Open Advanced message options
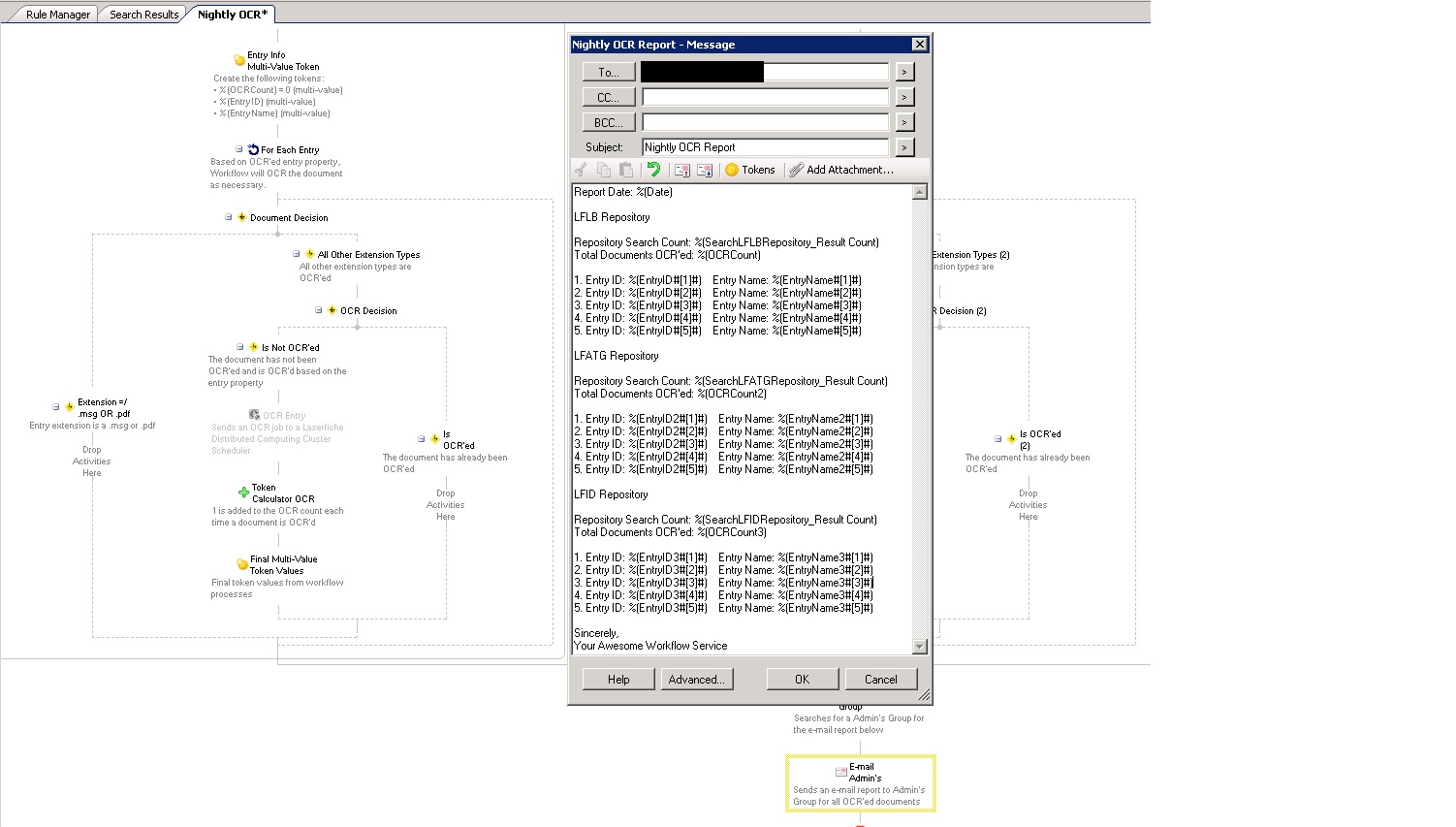The width and height of the screenshot is (1456, 827). (696, 680)
